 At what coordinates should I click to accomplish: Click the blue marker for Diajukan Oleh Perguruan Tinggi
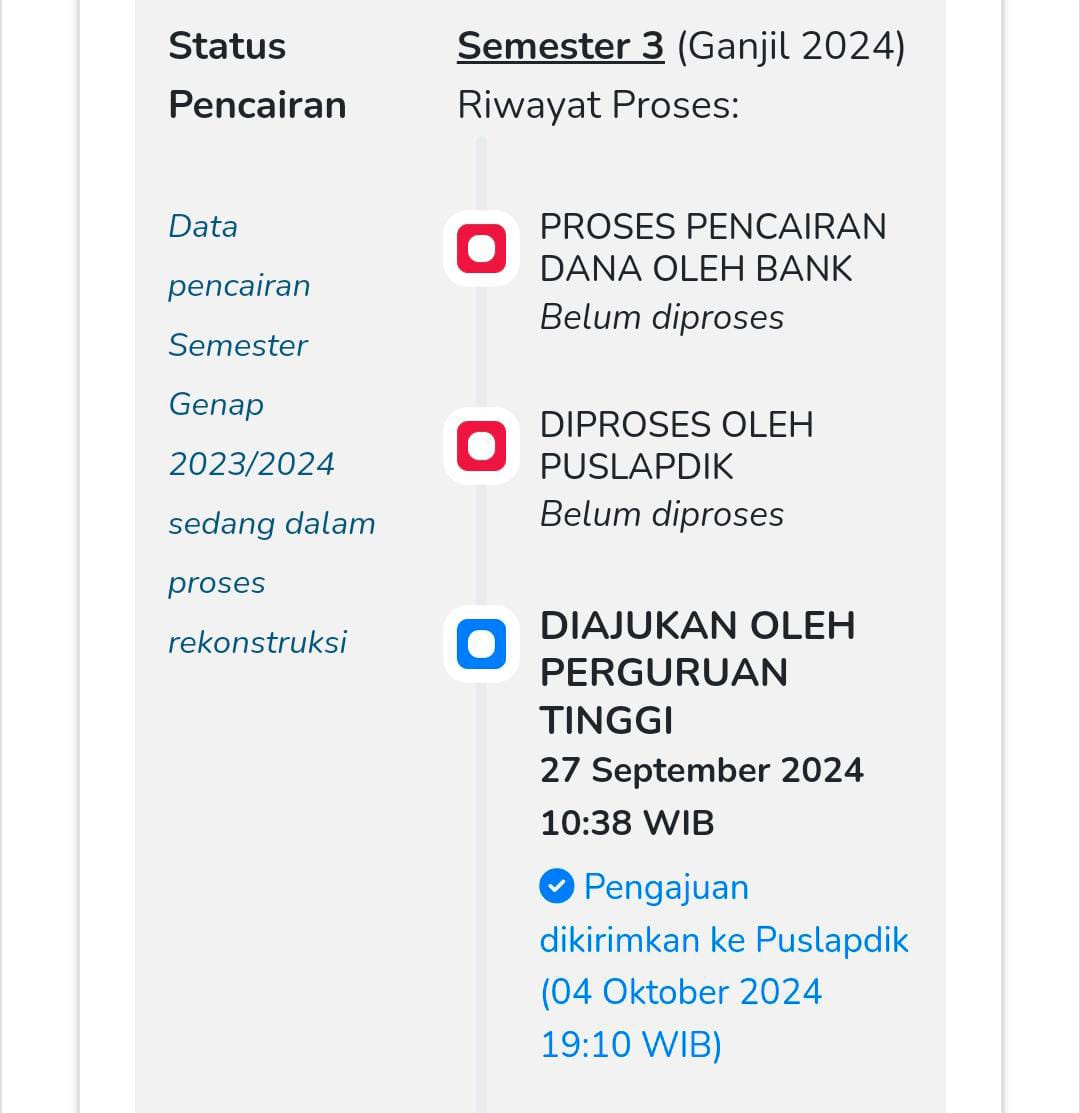pyautogui.click(x=481, y=644)
